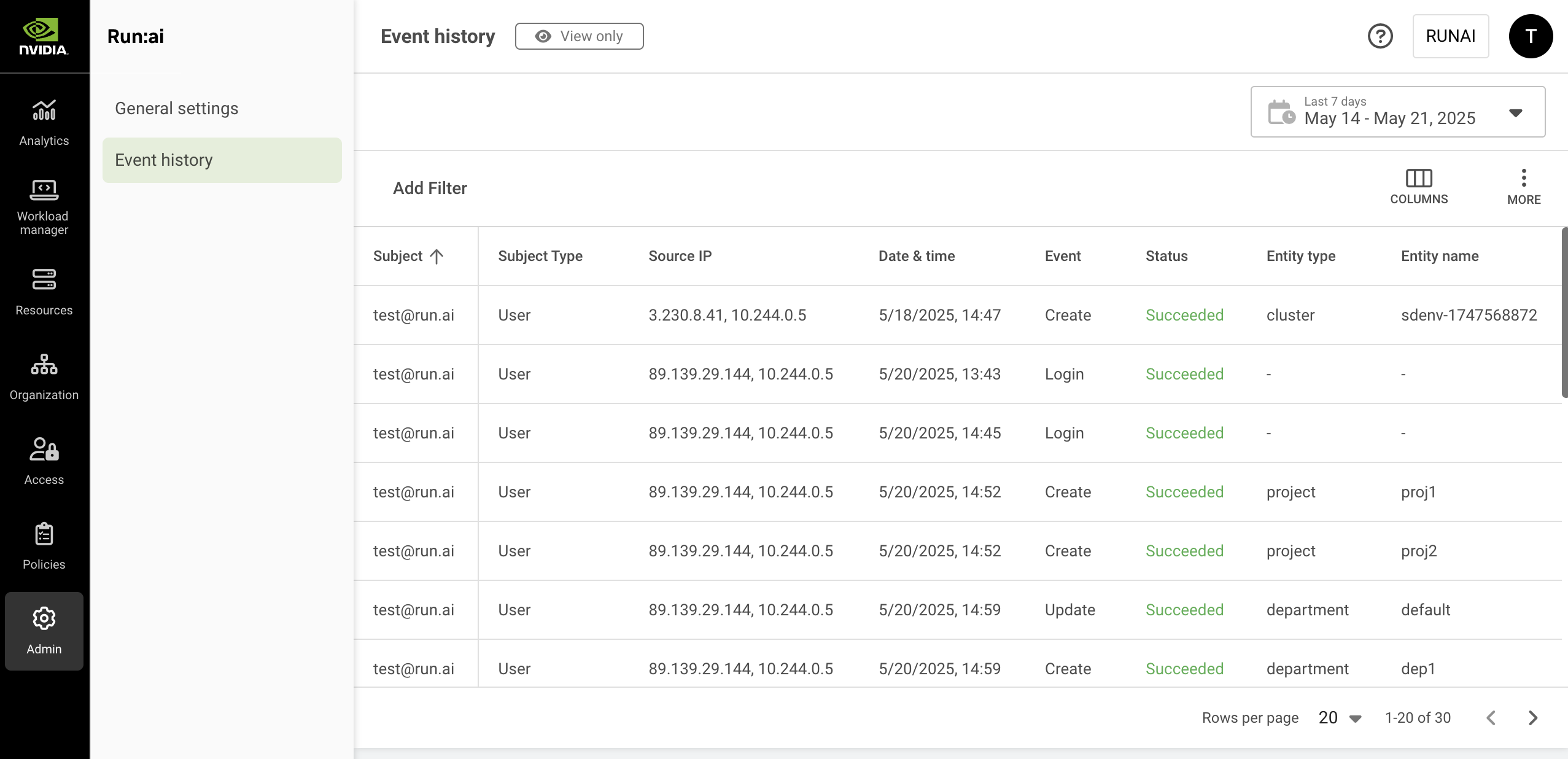Screen dimensions: 1568x759
Task: Select the Access sidebar icon
Action: (x=44, y=461)
